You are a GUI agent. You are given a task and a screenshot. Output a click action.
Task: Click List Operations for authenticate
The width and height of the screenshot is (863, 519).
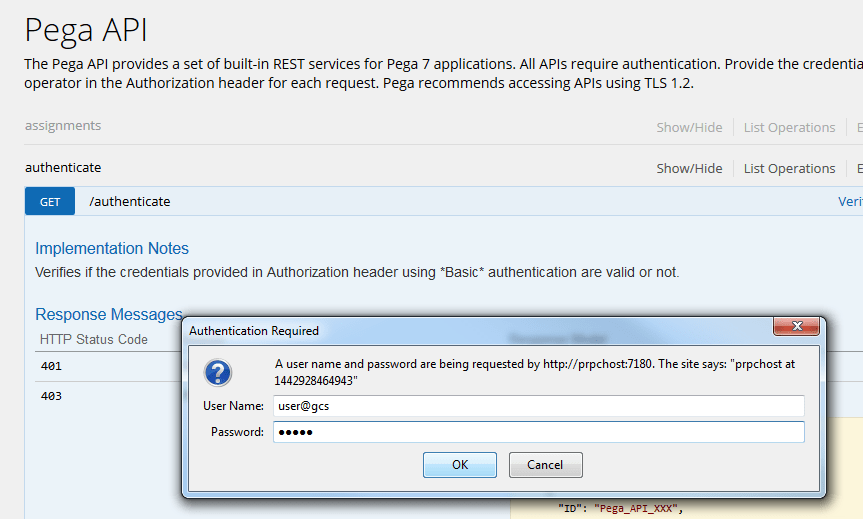(789, 168)
